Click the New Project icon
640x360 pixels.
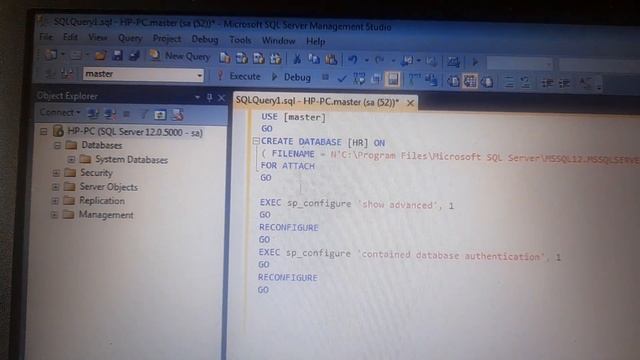52,54
